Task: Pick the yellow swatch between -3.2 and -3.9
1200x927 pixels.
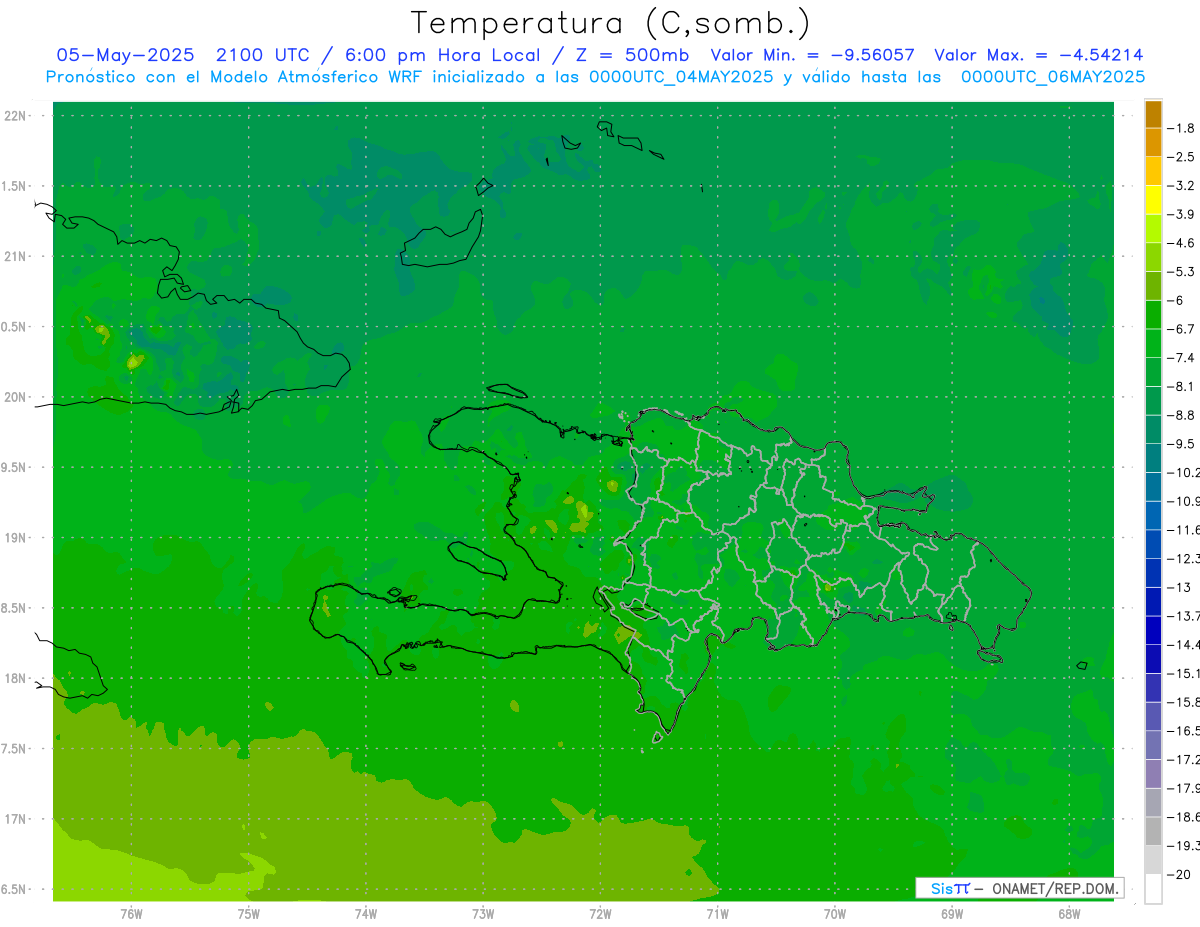Action: tap(1153, 200)
